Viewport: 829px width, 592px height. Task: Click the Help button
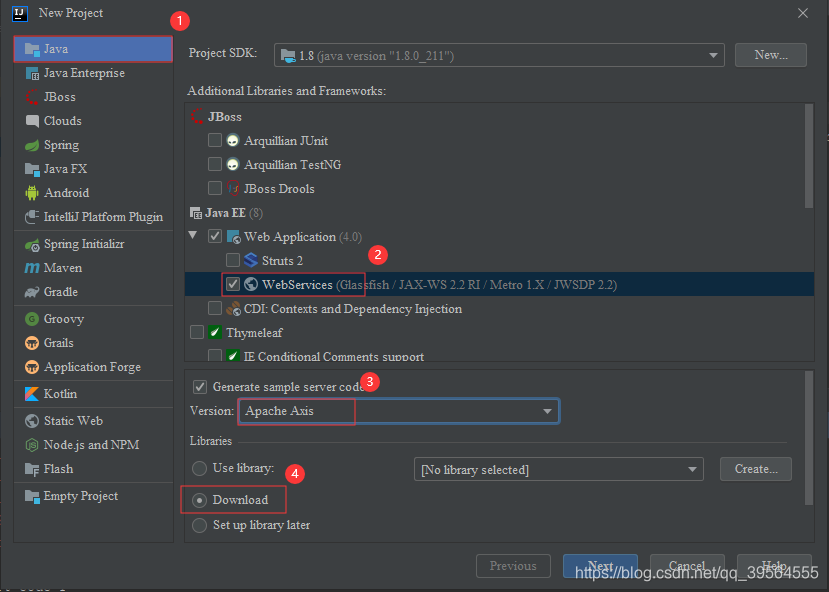774,566
